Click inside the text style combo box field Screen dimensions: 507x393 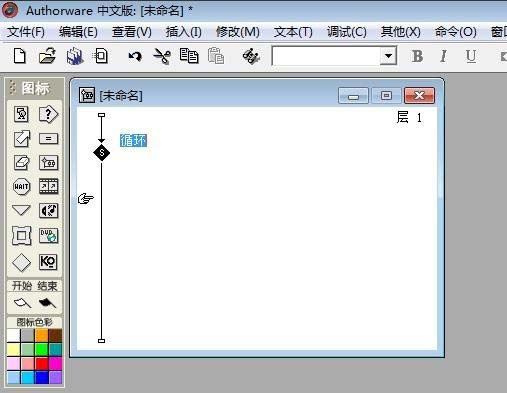click(326, 56)
